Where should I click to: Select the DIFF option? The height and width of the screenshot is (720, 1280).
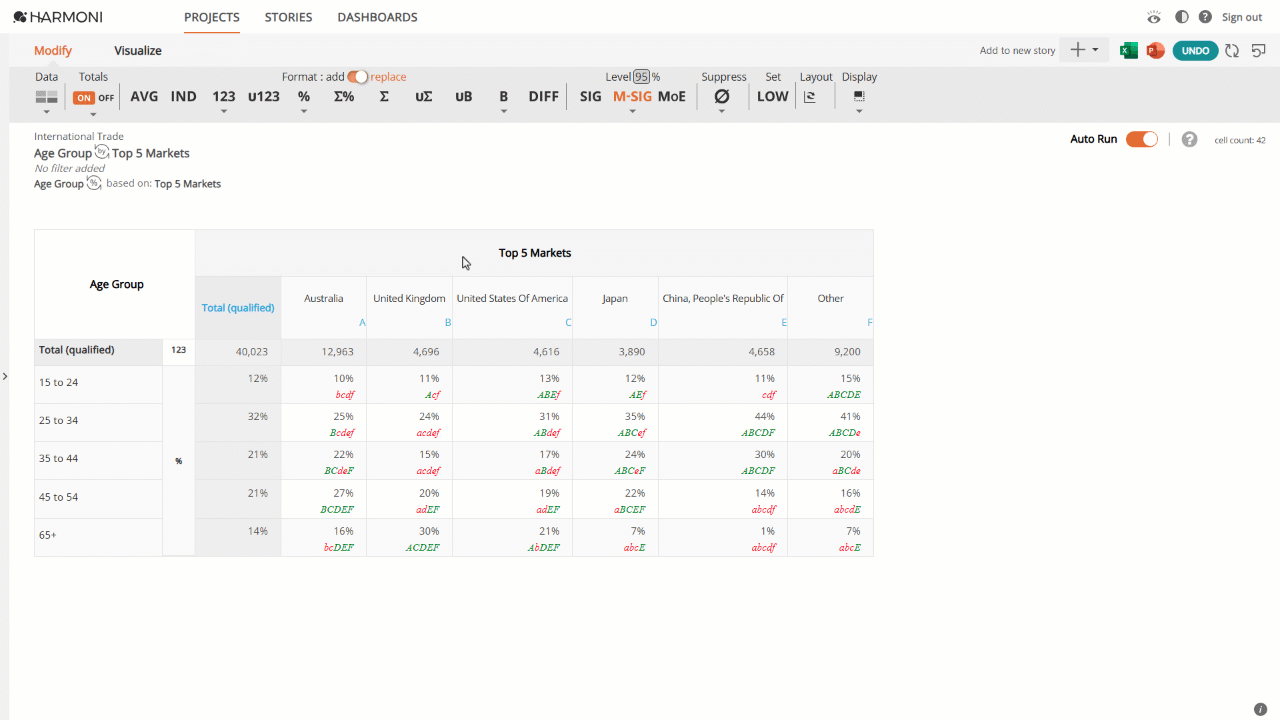(544, 97)
